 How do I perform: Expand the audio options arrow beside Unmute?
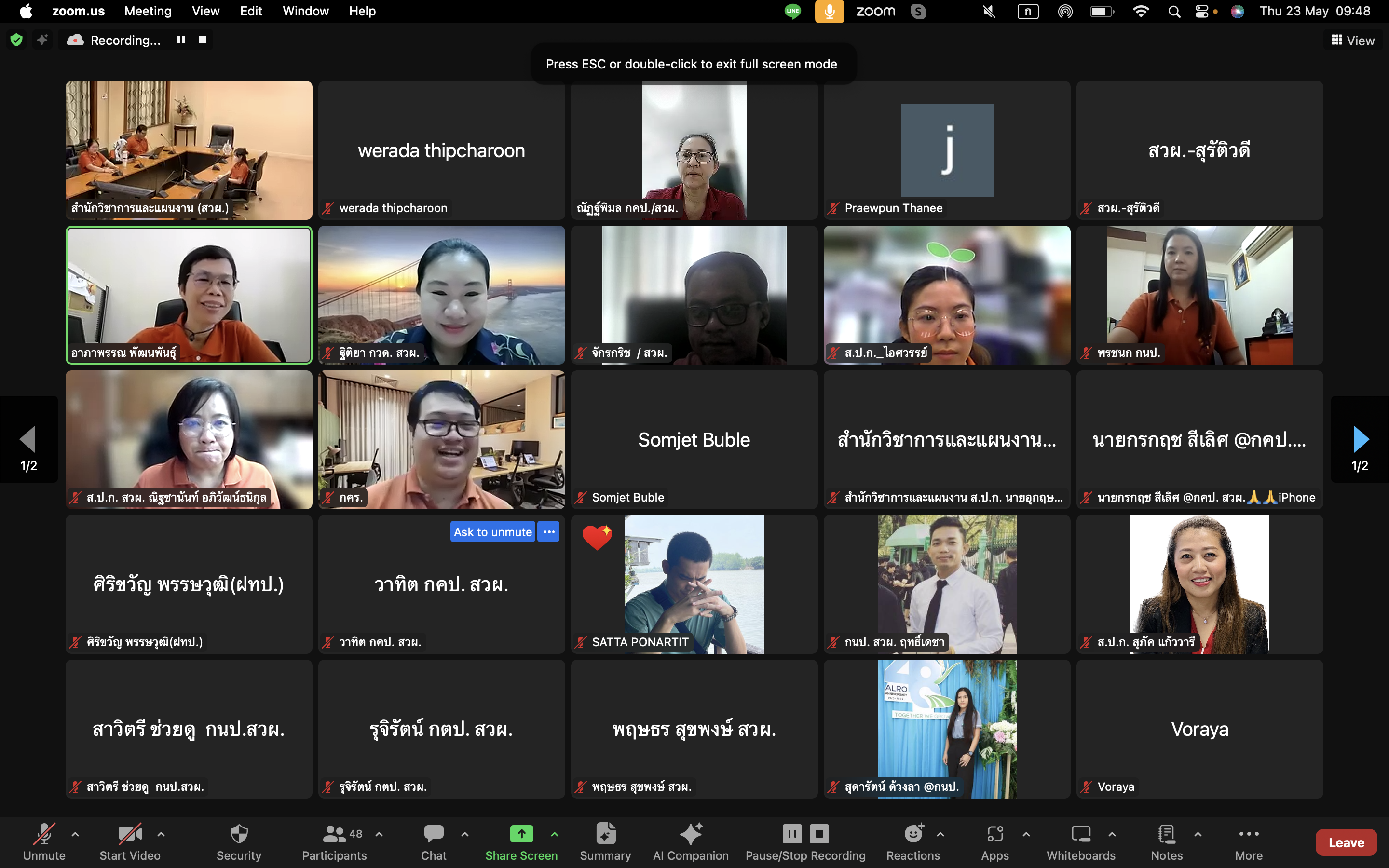pos(75,834)
